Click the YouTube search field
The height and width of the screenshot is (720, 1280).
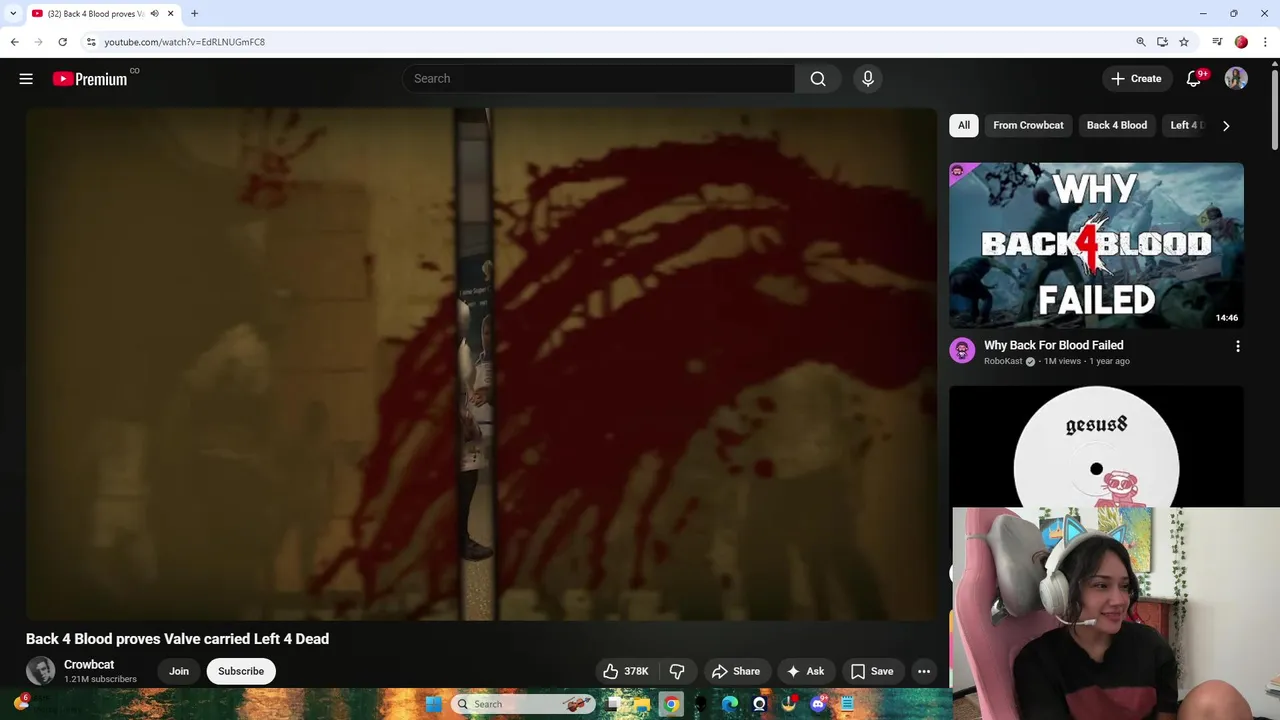(x=598, y=79)
